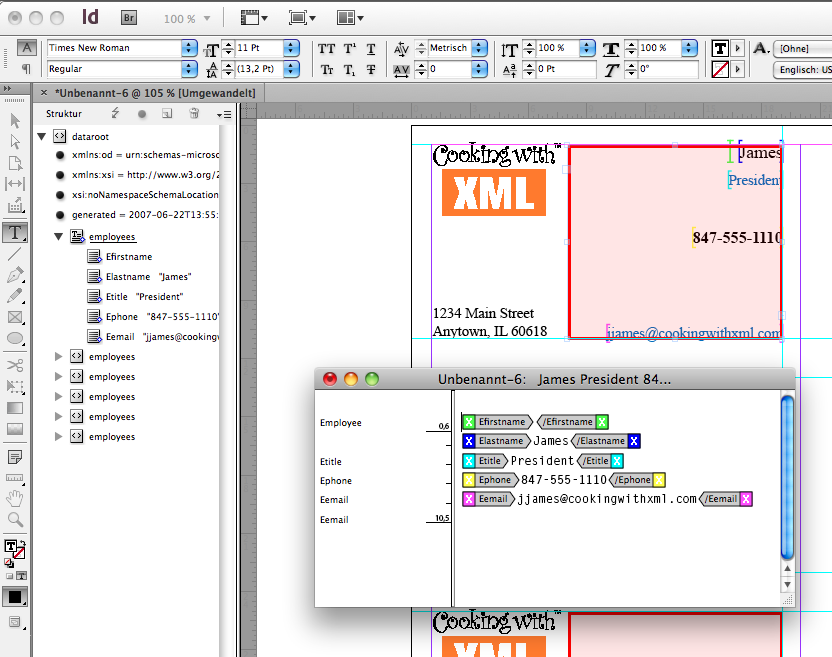Select the Direct Selection tool
This screenshot has height=657, width=832.
click(15, 142)
